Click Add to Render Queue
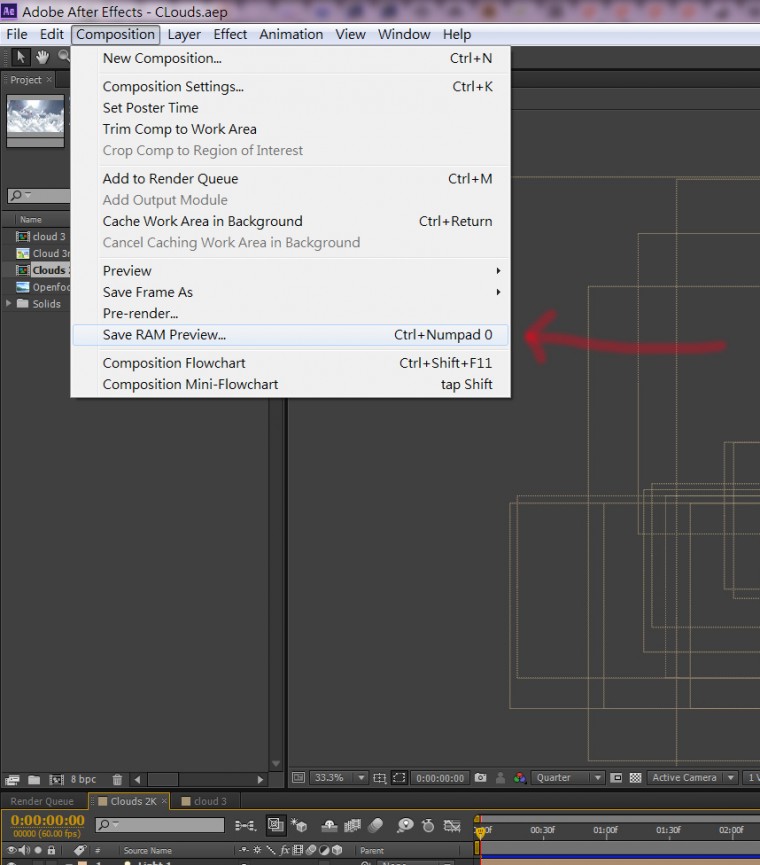The image size is (760, 865). (170, 179)
